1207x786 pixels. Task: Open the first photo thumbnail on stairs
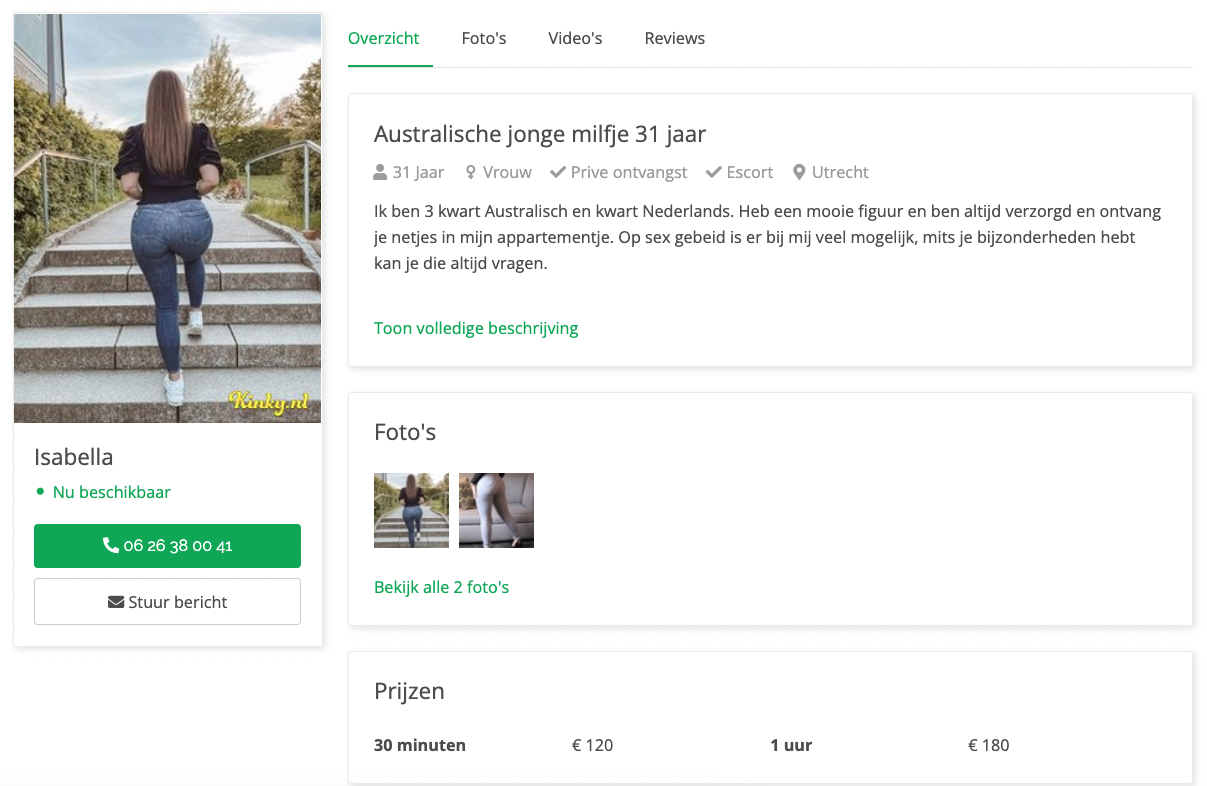[x=411, y=510]
